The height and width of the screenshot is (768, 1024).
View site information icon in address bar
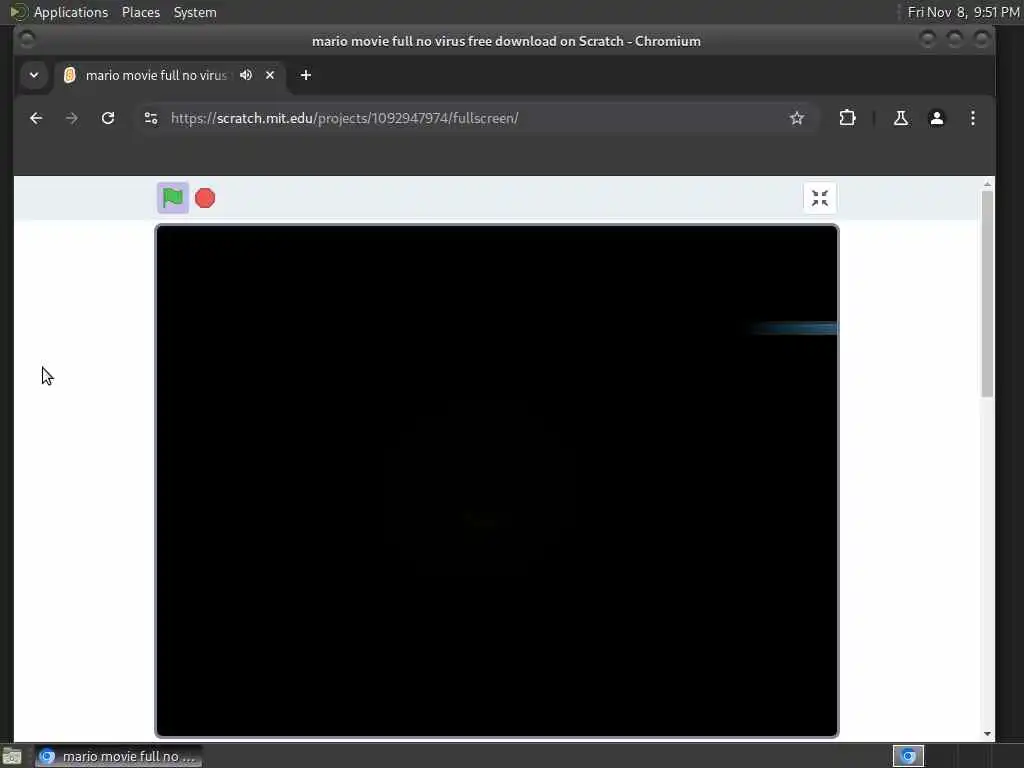coord(151,118)
